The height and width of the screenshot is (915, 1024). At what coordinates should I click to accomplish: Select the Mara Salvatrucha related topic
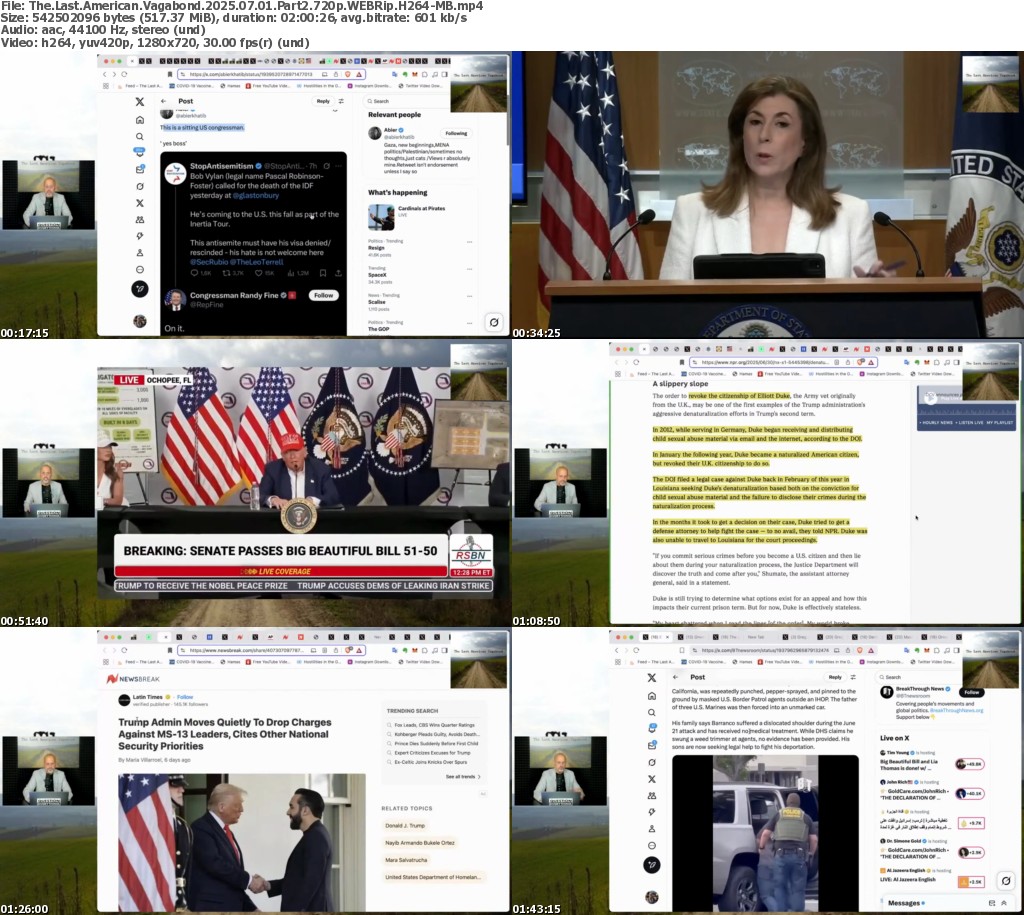406,860
